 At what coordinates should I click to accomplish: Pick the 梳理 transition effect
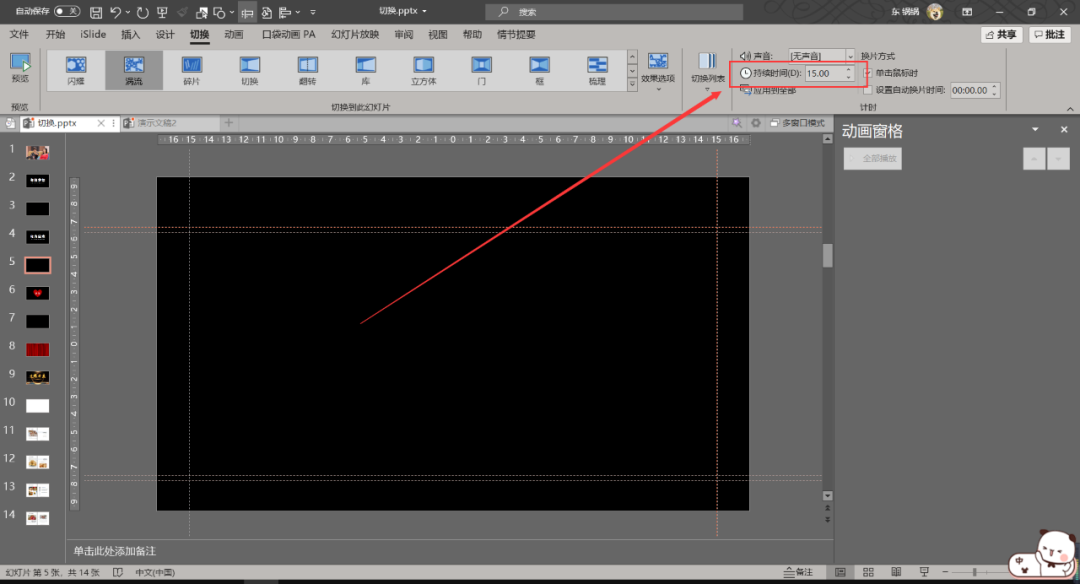[597, 69]
